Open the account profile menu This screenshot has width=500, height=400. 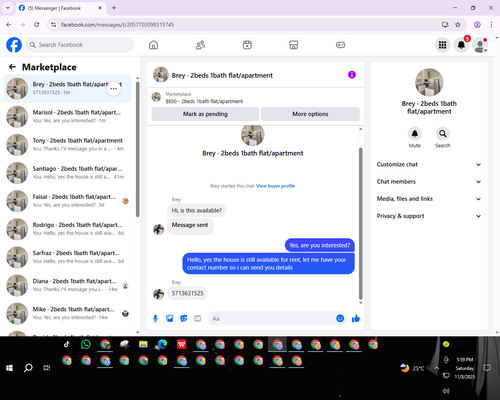pos(480,45)
